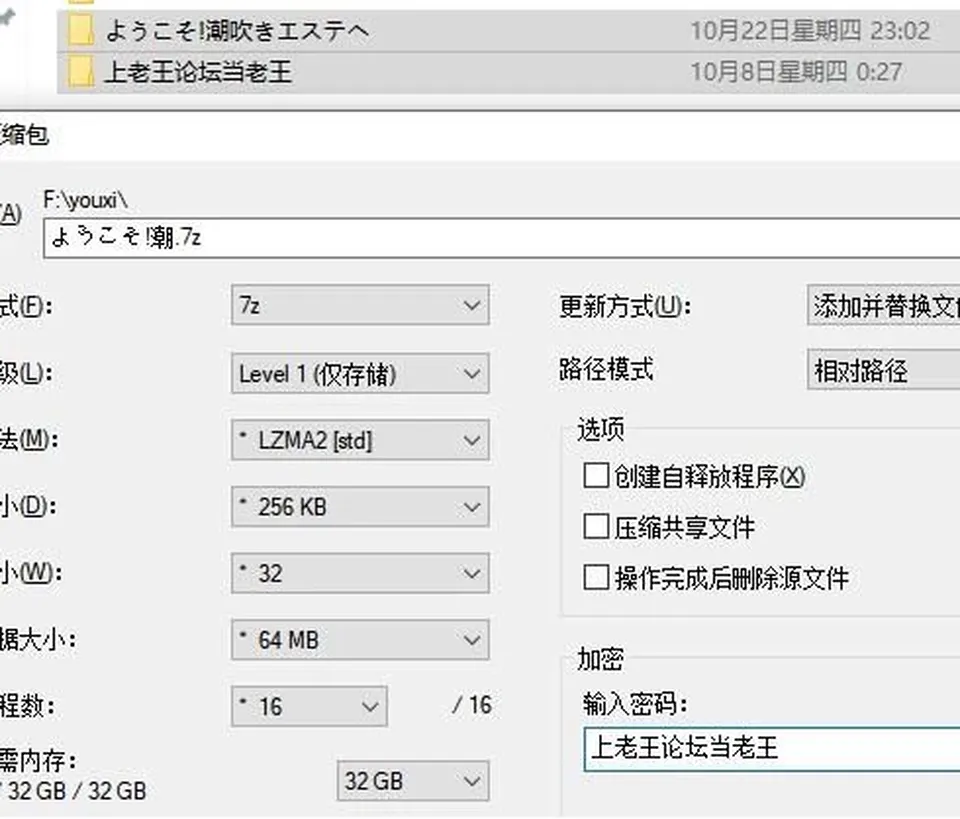
Task: Click the 路径模式 label
Action: point(606,370)
